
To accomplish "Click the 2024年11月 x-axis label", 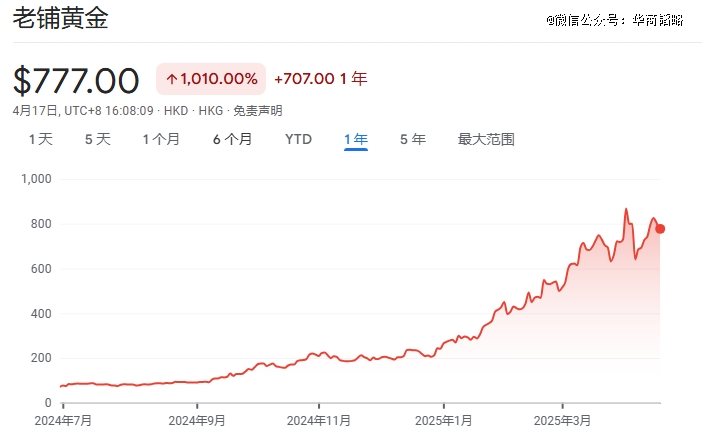I will 319,421.
